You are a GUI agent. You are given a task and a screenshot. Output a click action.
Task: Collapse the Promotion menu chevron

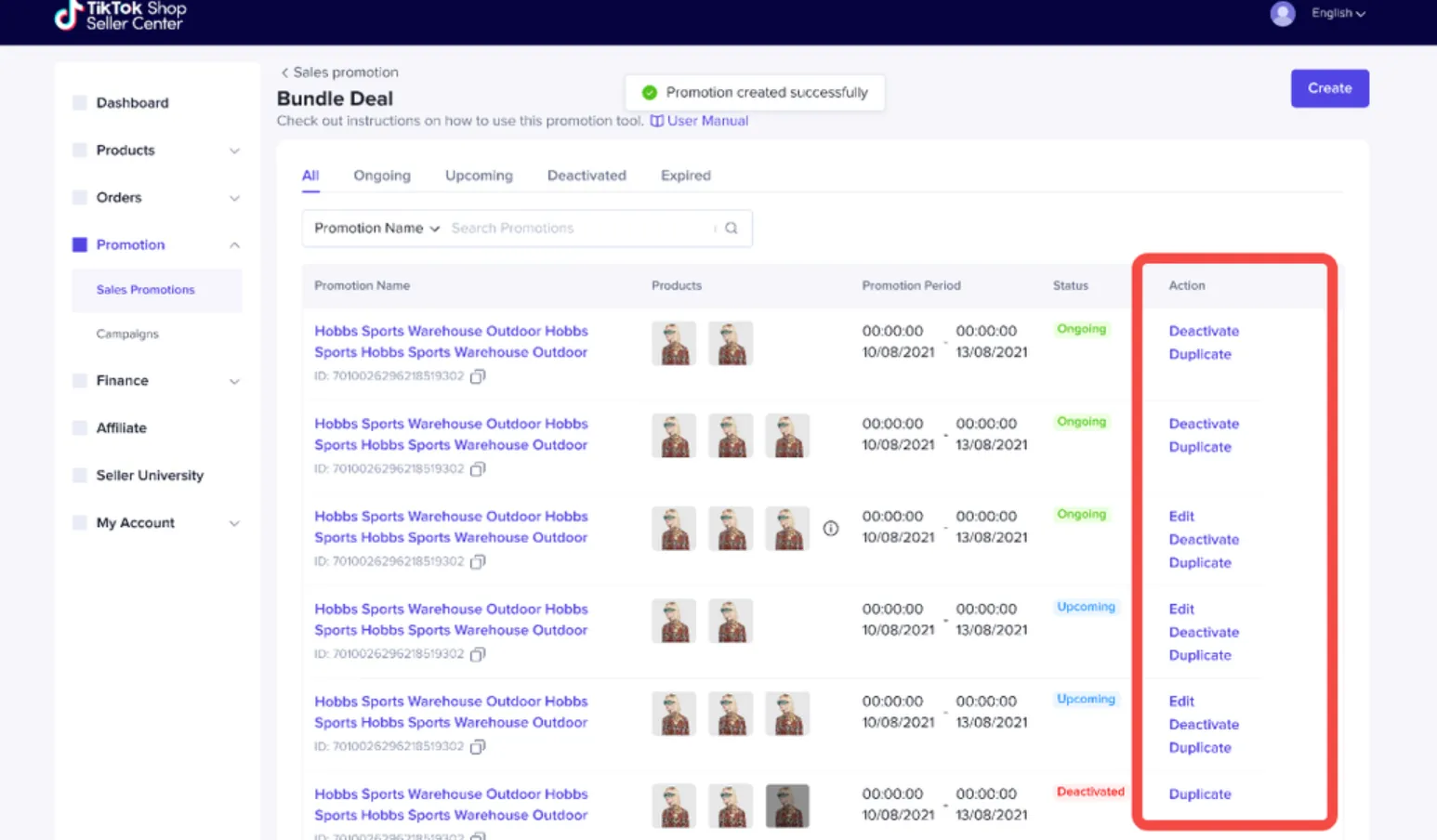point(234,245)
